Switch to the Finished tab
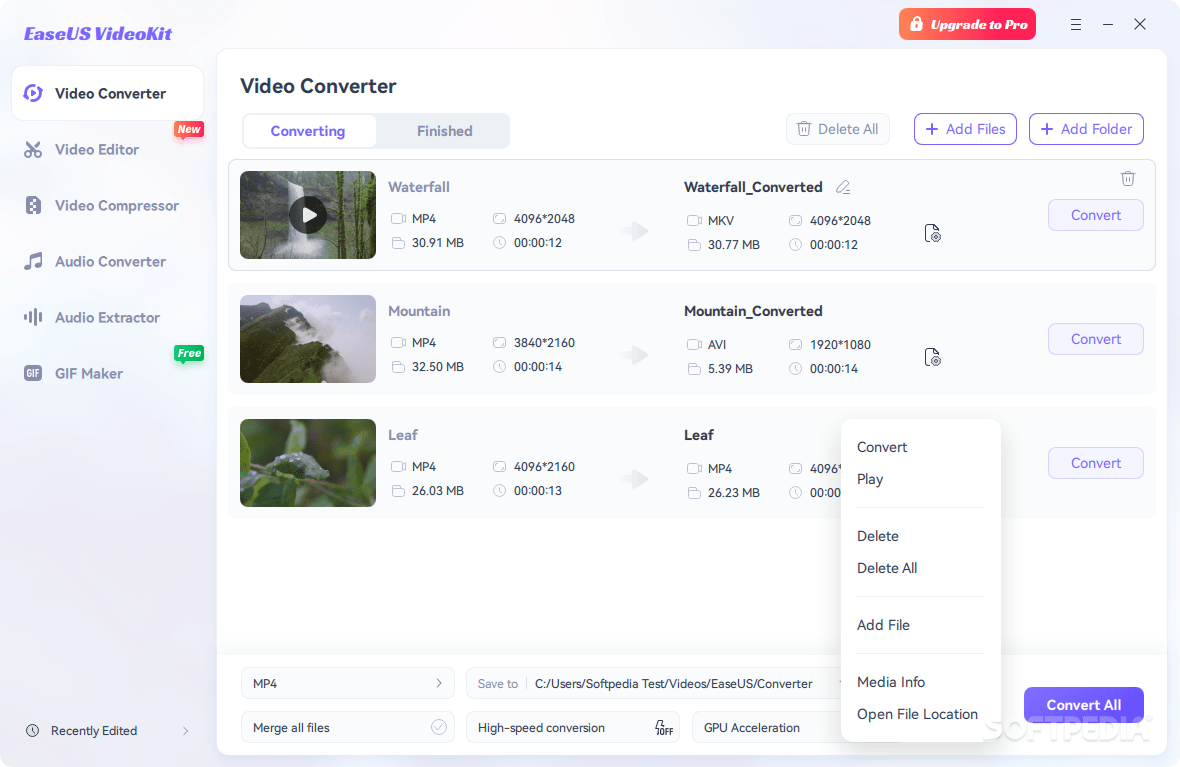Screen dimensions: 1180x767 point(444,130)
